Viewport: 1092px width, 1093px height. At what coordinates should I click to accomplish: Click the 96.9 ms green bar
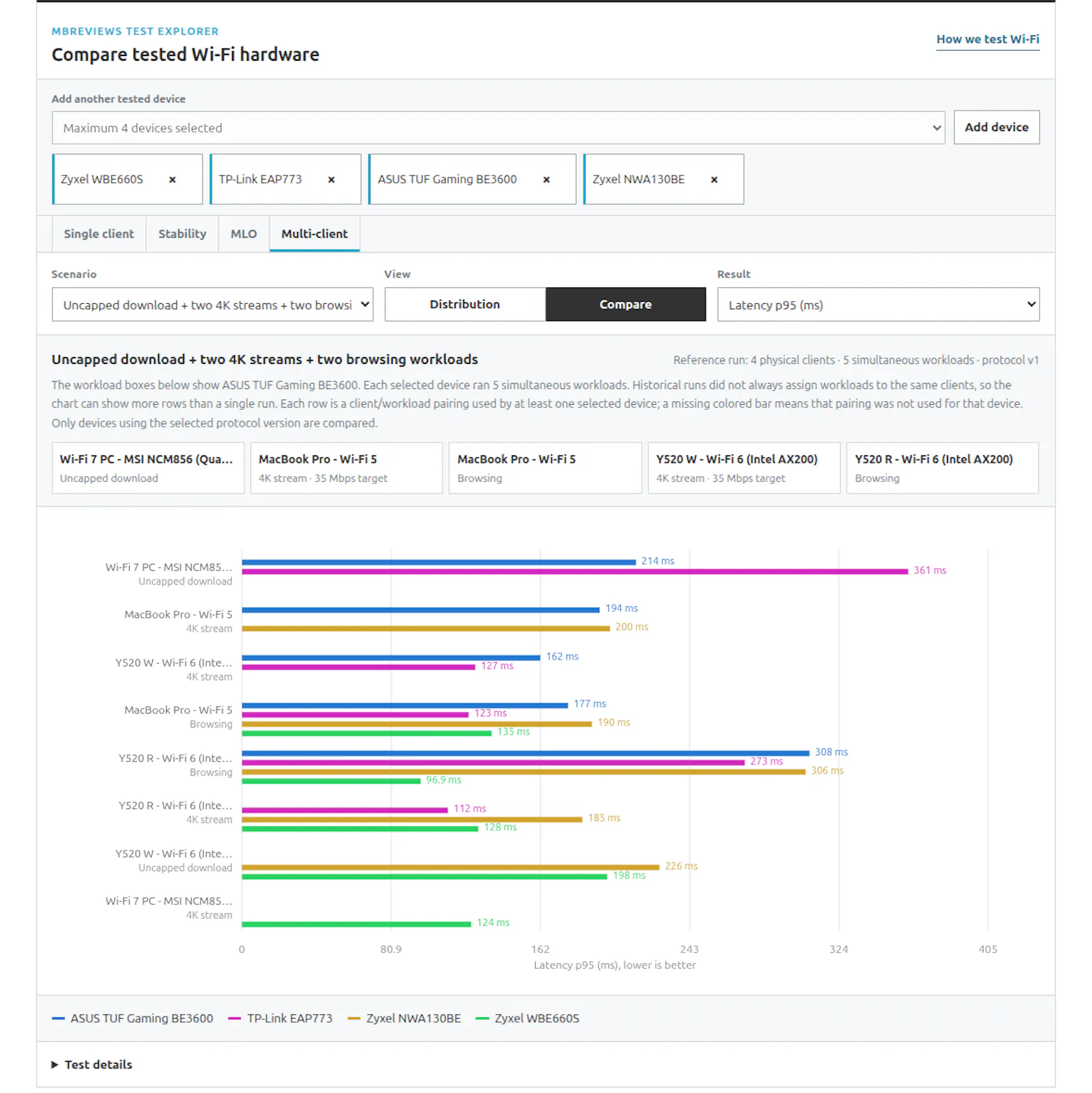pos(331,781)
